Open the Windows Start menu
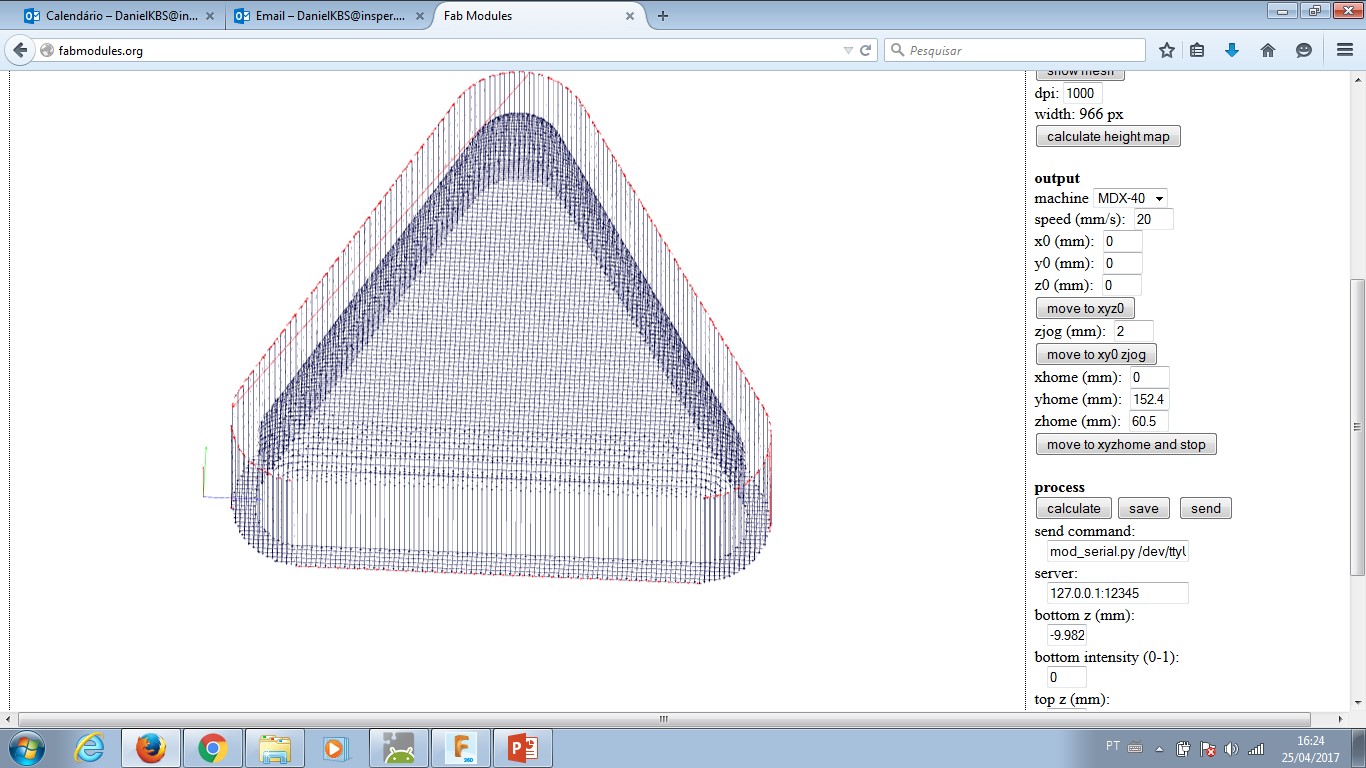 coord(27,748)
